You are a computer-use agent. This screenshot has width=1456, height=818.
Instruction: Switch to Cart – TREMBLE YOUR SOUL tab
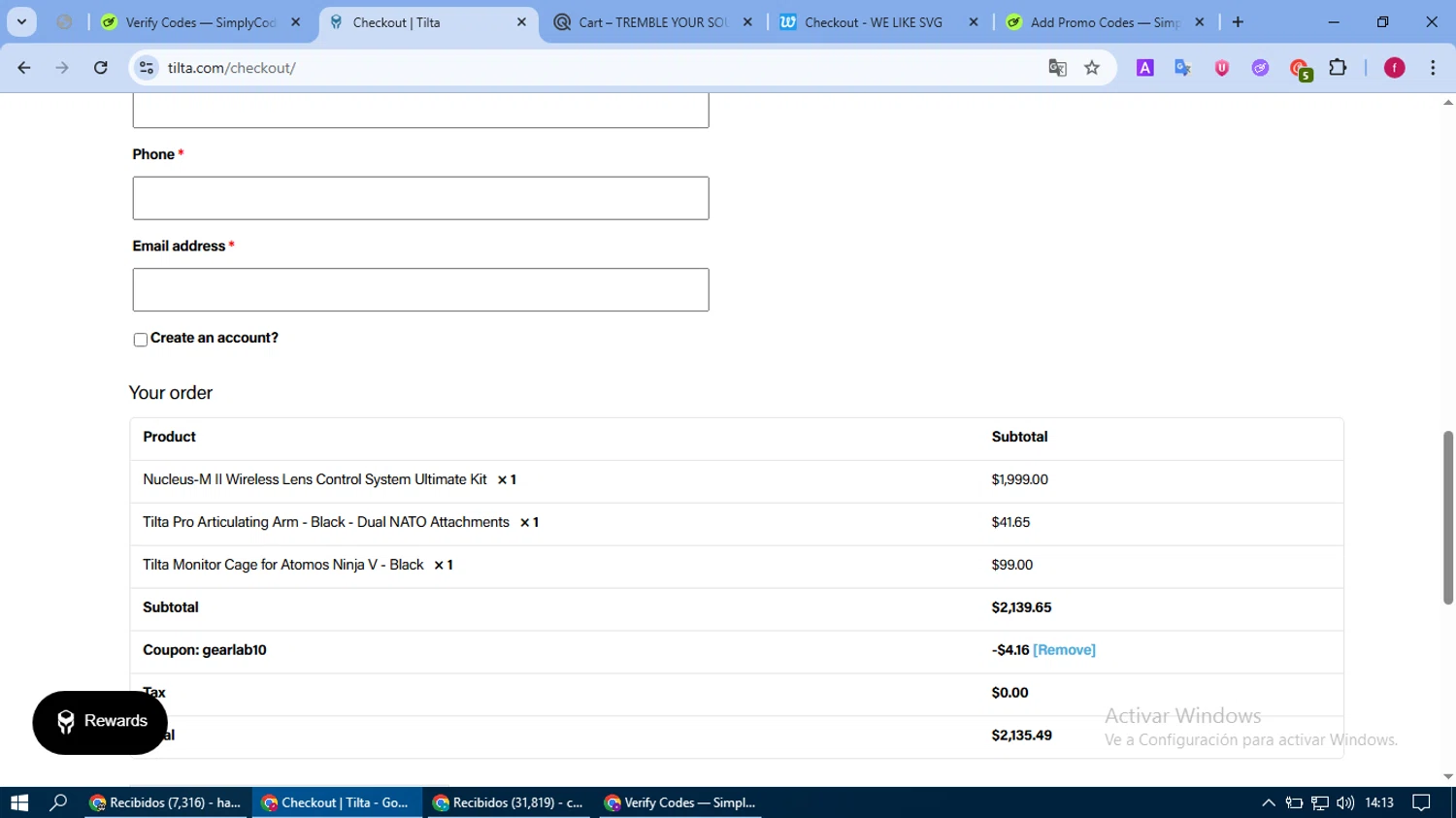[653, 21]
